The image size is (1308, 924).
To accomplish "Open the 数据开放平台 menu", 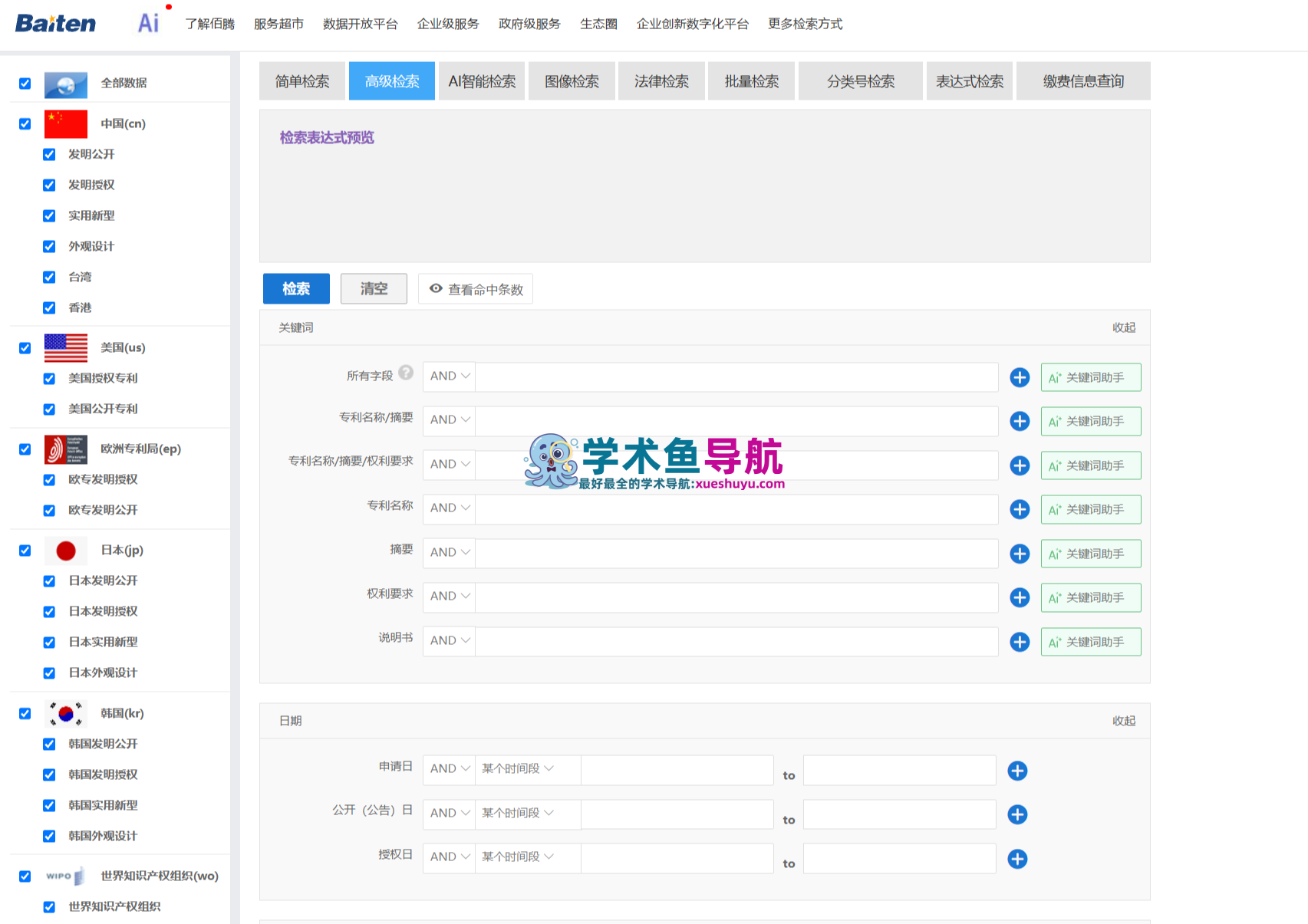I will pyautogui.click(x=361, y=24).
